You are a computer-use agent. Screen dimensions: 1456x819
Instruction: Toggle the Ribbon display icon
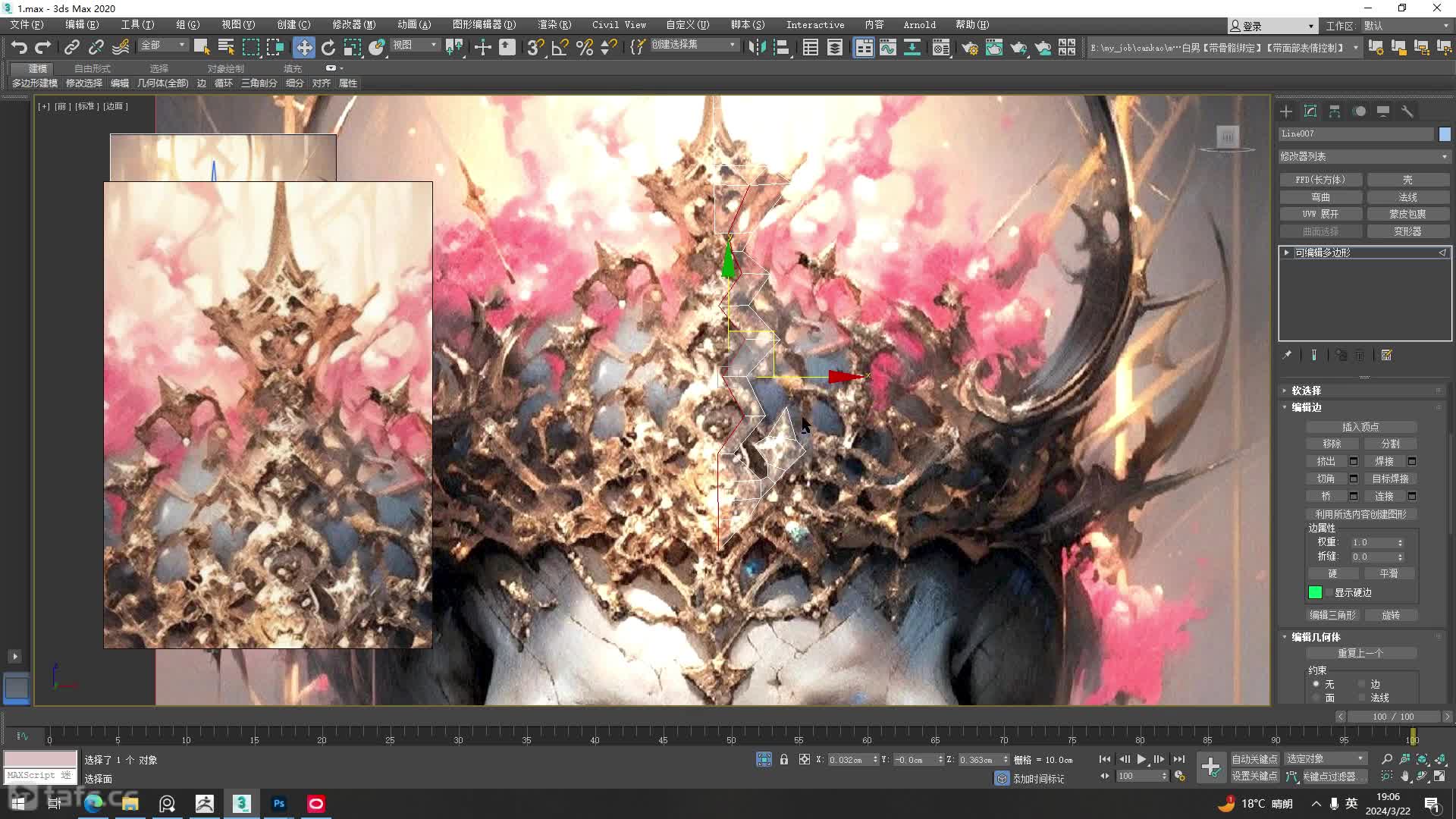click(x=864, y=48)
